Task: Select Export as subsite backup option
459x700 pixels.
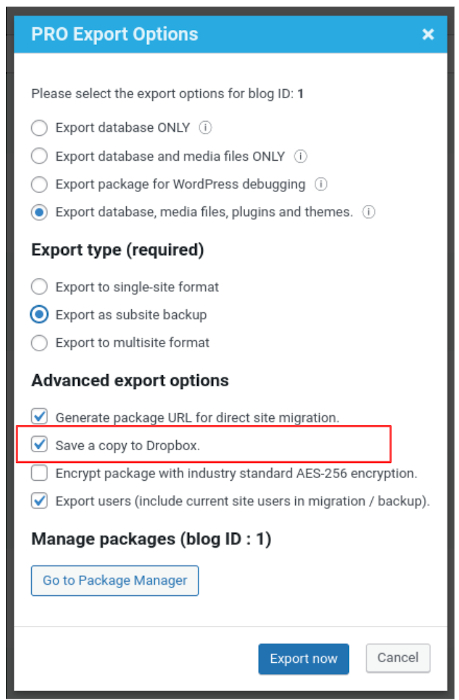Action: point(39,315)
